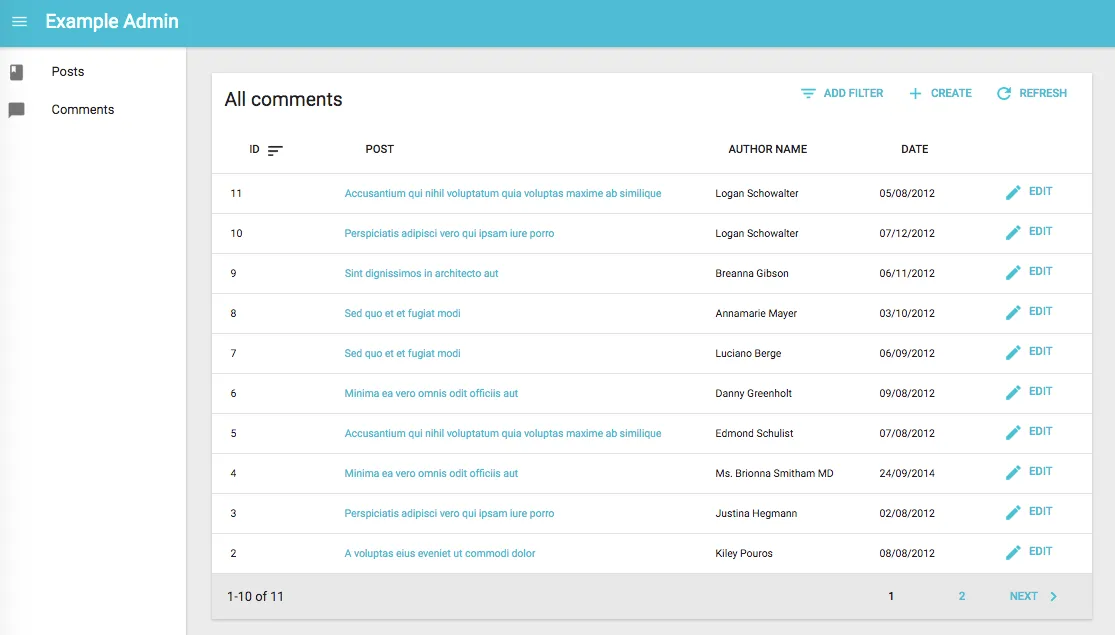1115x635 pixels.
Task: Open the 'A voluptas eius eveniet ut commodi dolor' link
Action: [439, 553]
